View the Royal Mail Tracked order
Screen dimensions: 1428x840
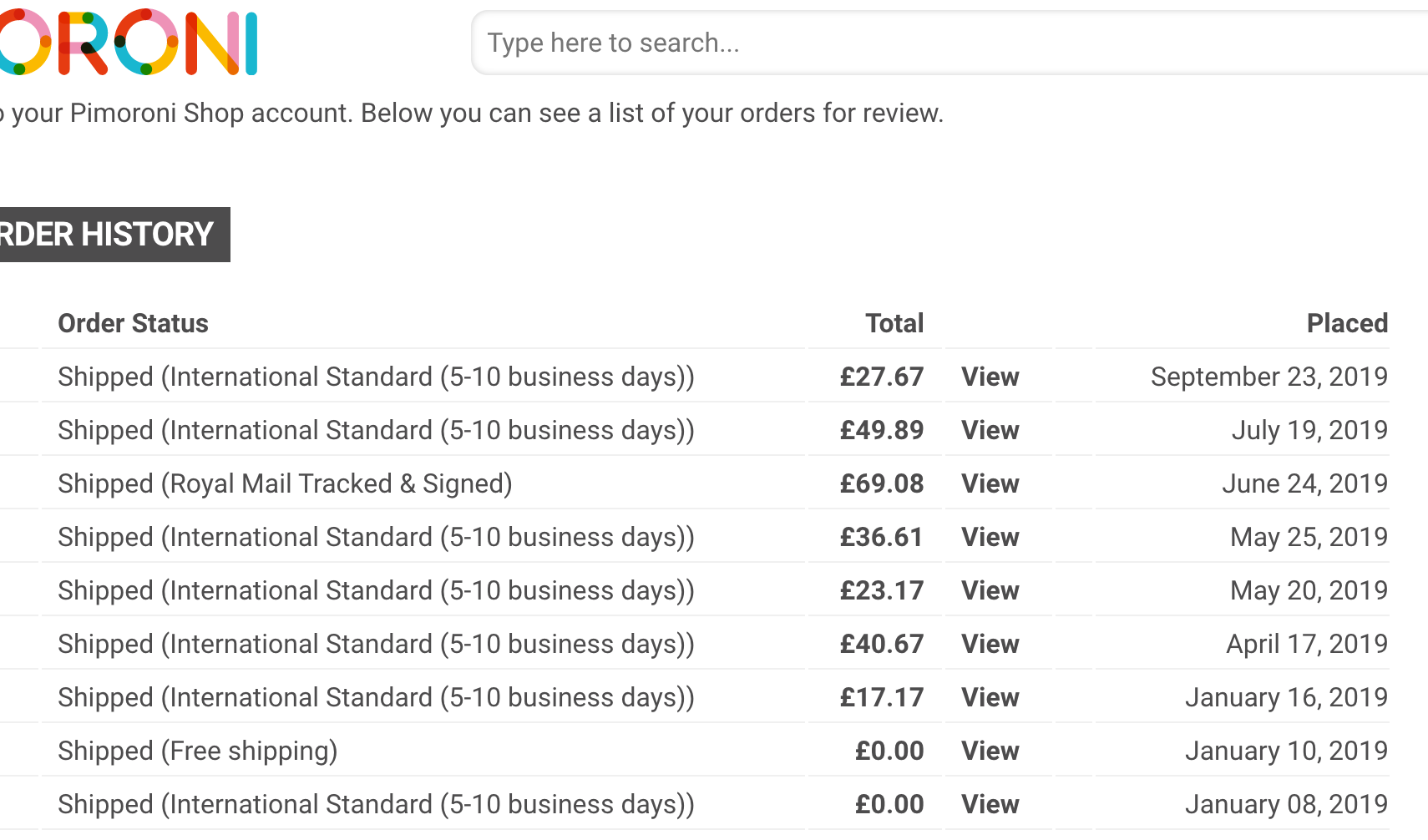990,484
